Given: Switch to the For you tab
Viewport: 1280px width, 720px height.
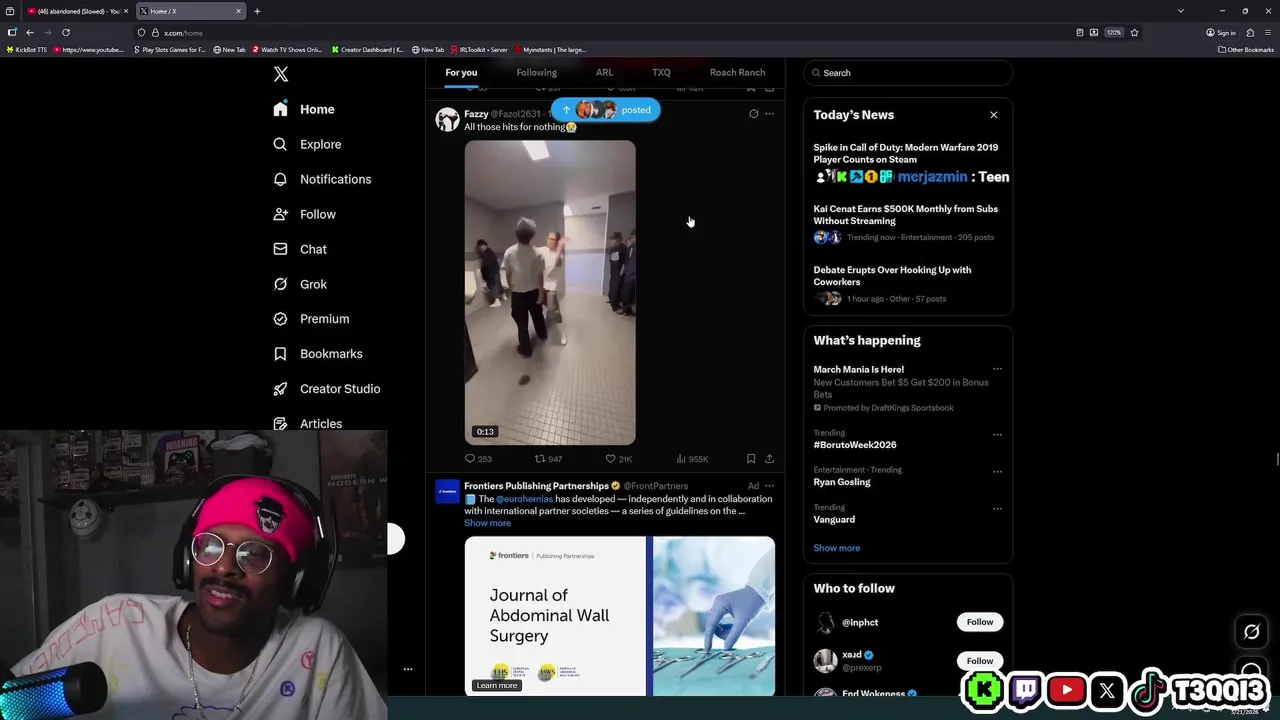Looking at the screenshot, I should coord(461,72).
